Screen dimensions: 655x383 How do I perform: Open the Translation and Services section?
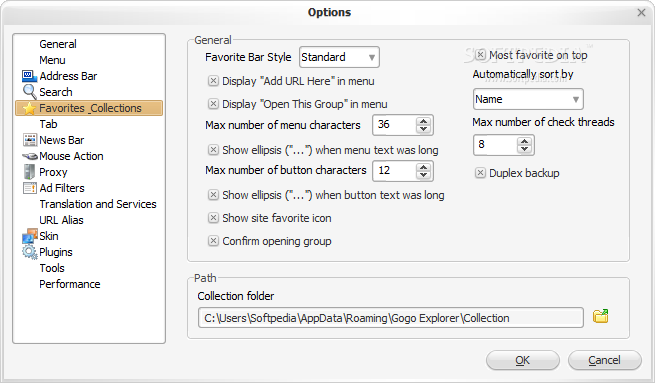pyautogui.click(x=98, y=204)
